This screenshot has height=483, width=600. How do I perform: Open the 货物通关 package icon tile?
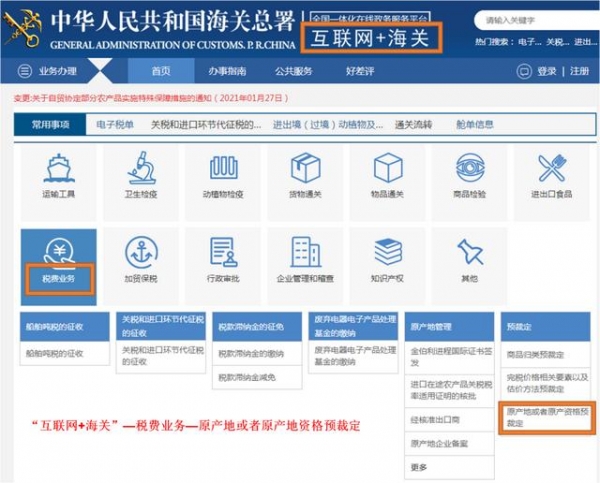pos(305,170)
